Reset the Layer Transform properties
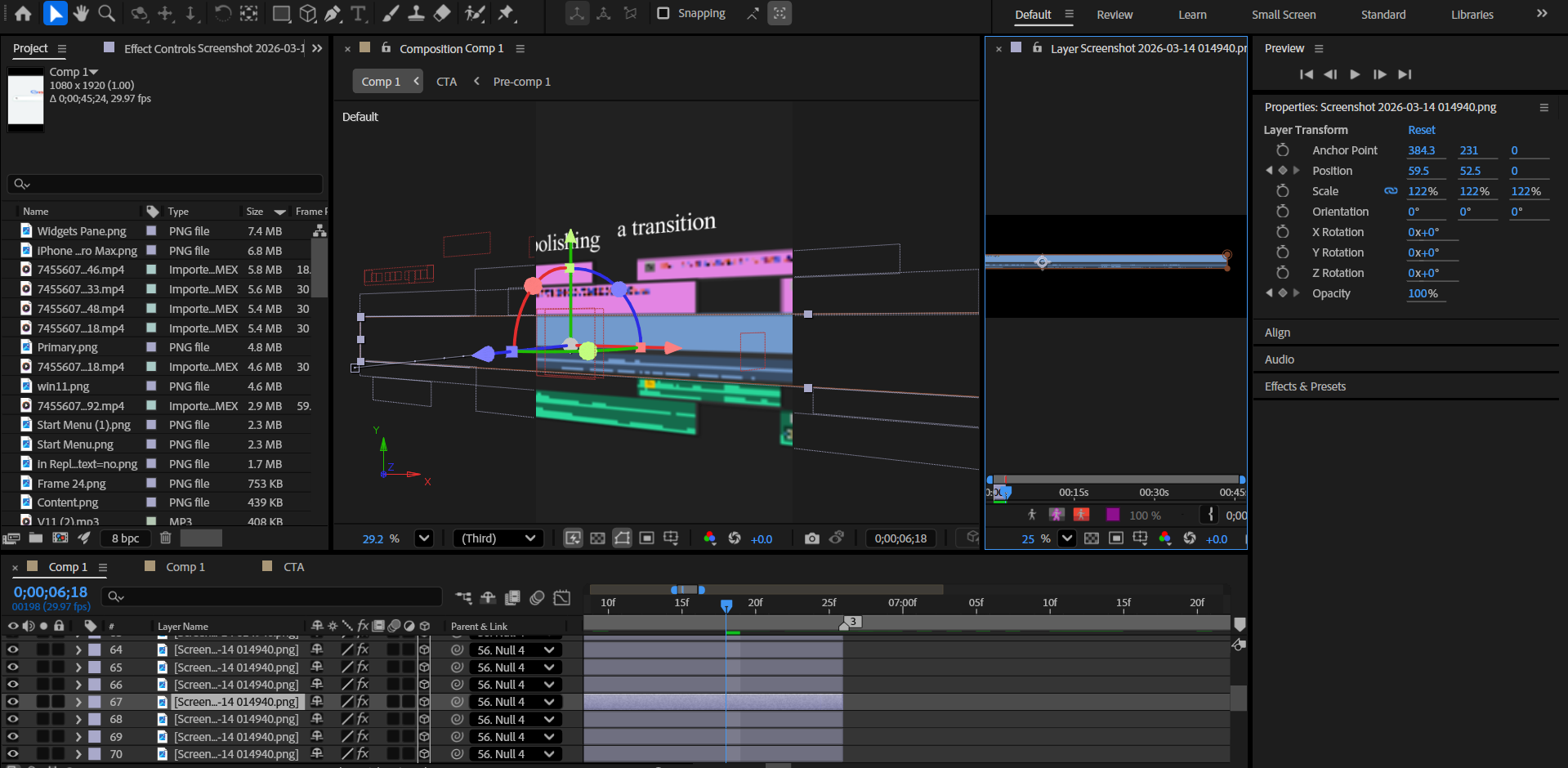Screen dimensions: 1568x768 tap(1421, 130)
